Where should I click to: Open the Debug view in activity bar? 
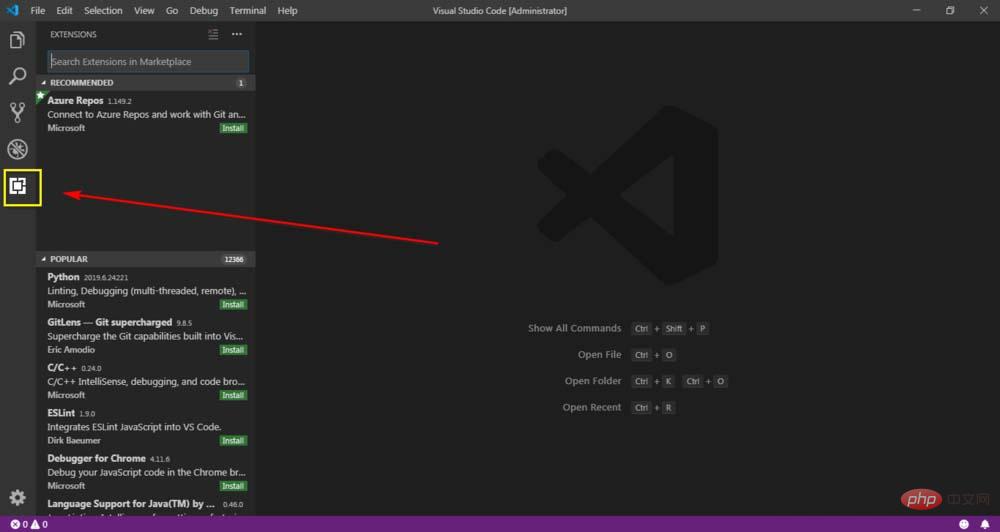click(x=17, y=149)
